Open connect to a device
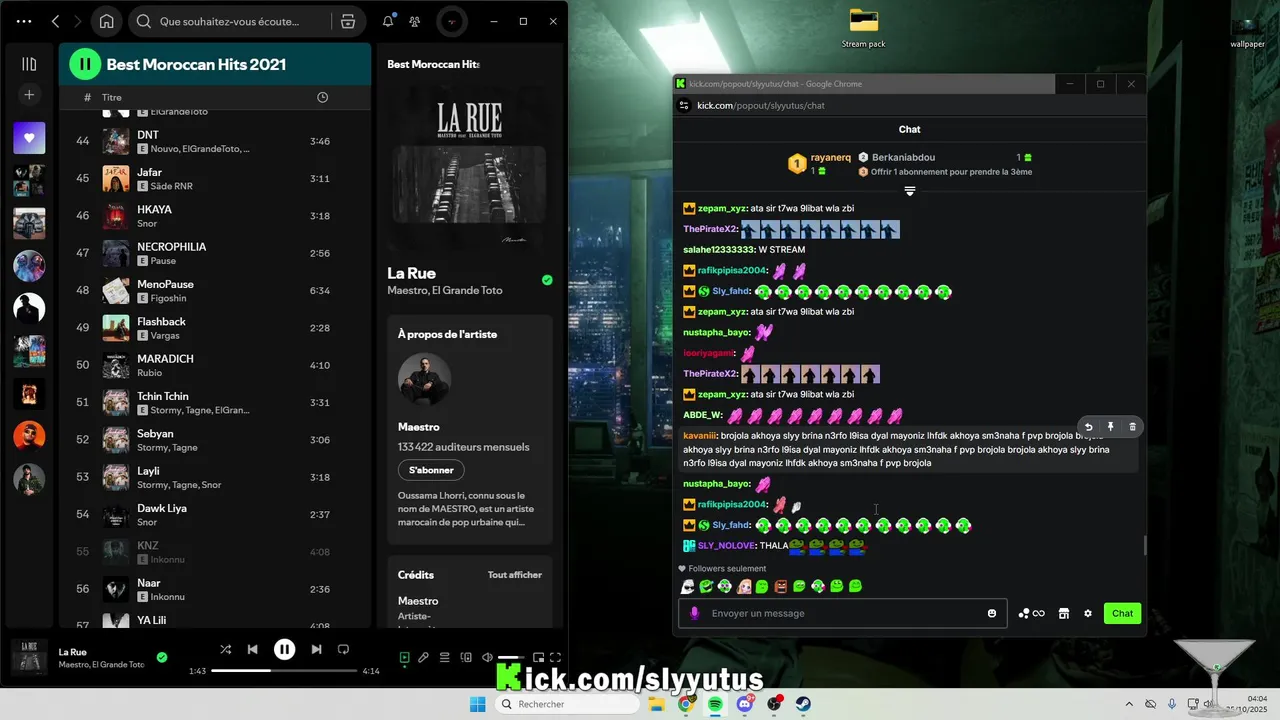1280x720 pixels. pyautogui.click(x=466, y=657)
